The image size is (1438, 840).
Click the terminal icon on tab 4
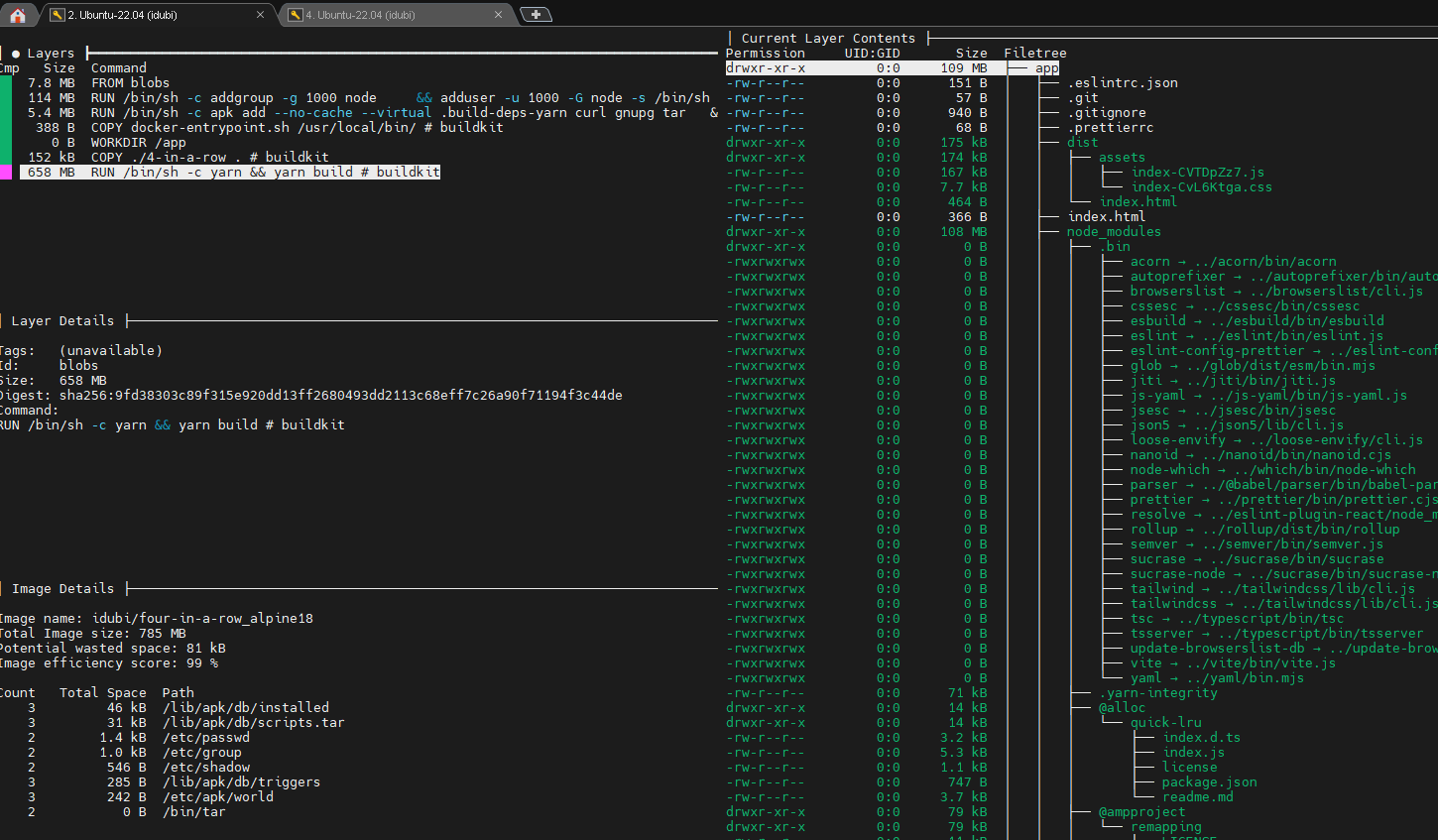click(296, 15)
